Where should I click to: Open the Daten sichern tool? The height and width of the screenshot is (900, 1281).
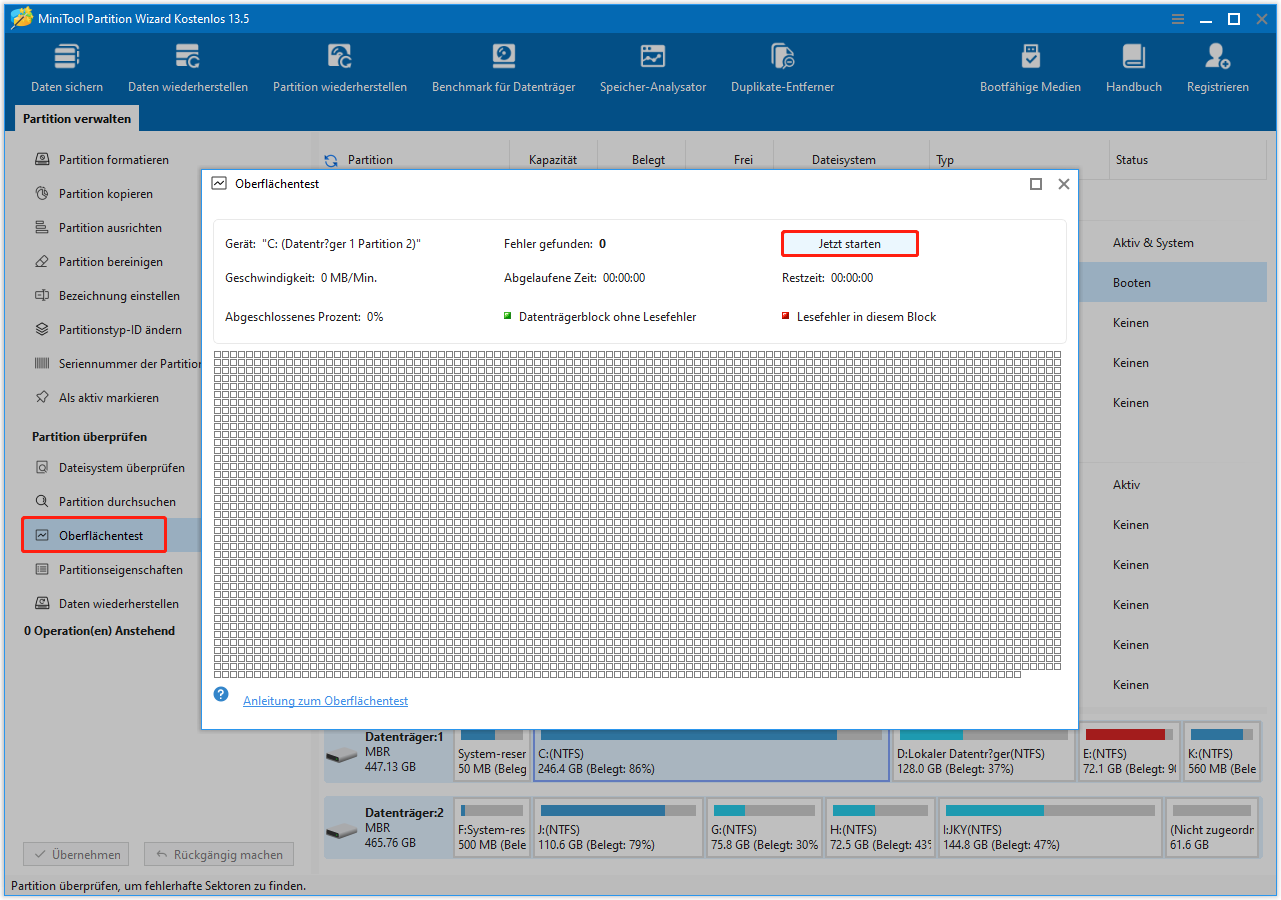[x=66, y=66]
